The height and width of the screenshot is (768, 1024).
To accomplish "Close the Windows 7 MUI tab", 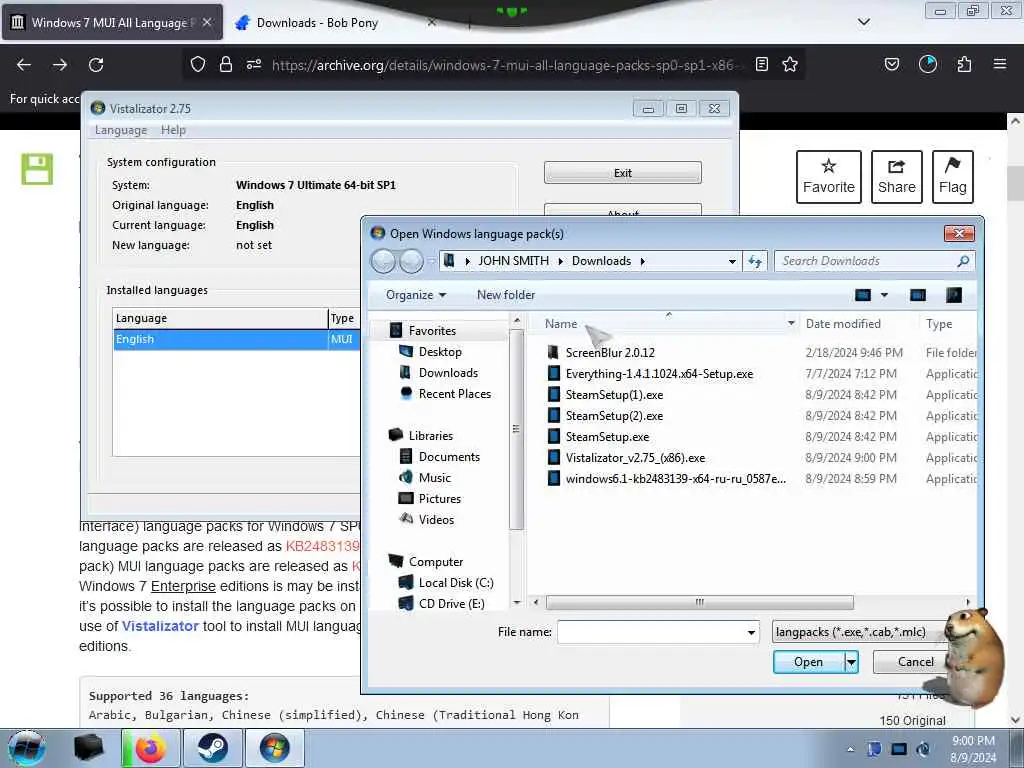I will 207,22.
